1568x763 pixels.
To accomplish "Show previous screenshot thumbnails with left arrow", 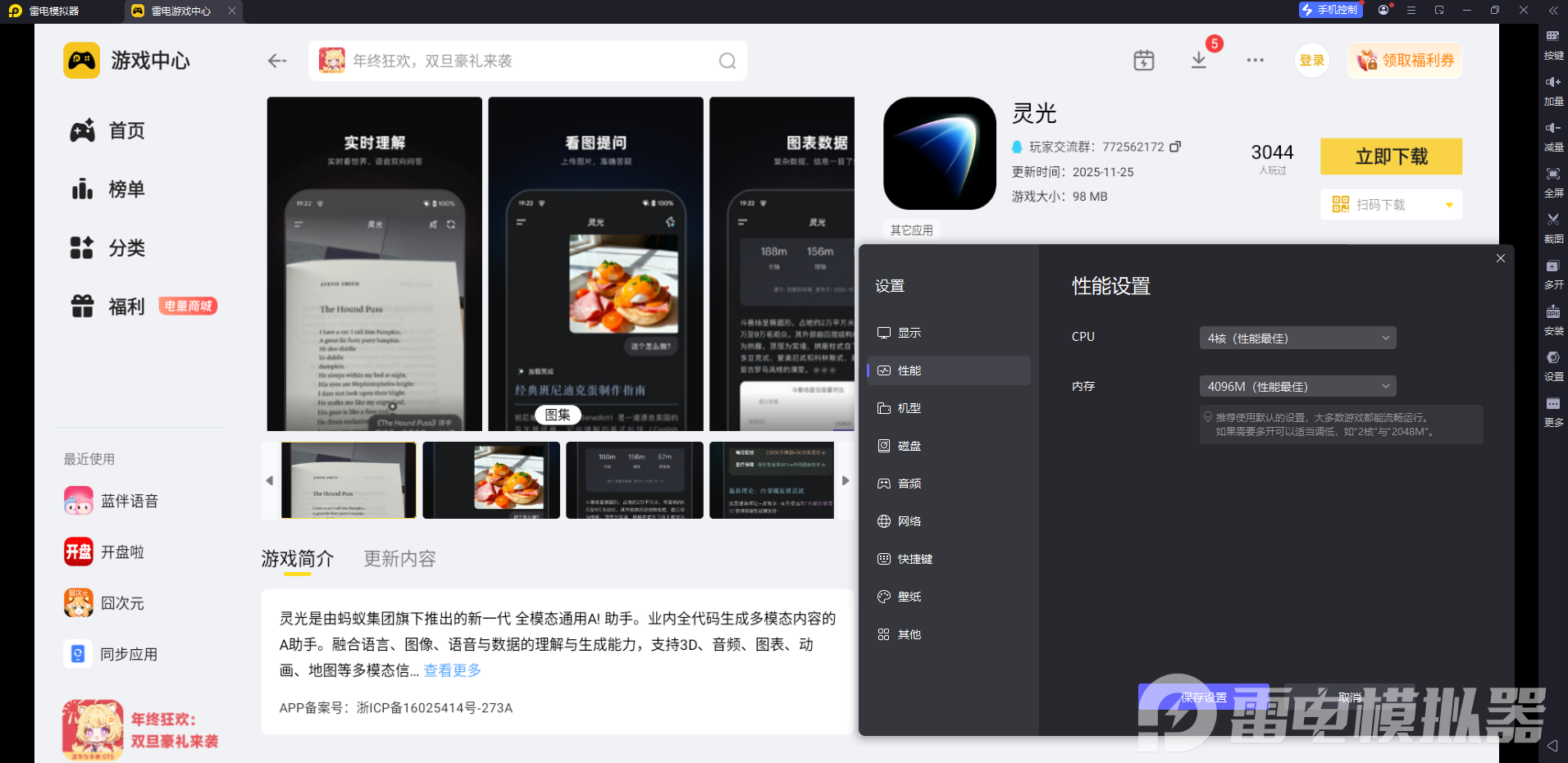I will [x=269, y=480].
